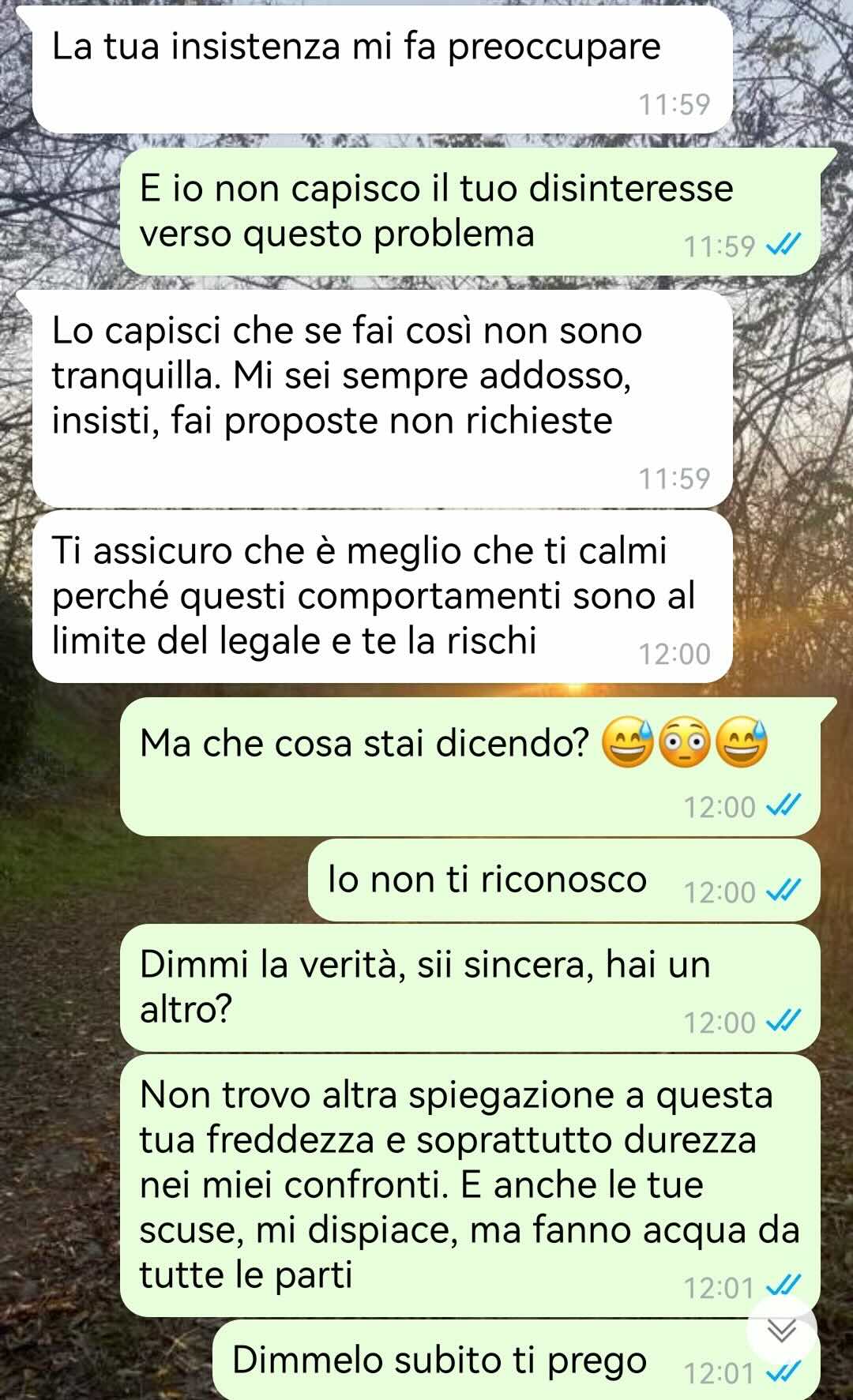Tap read ticks on "verso questo problema" message
This screenshot has width=853, height=1400.
[x=784, y=246]
